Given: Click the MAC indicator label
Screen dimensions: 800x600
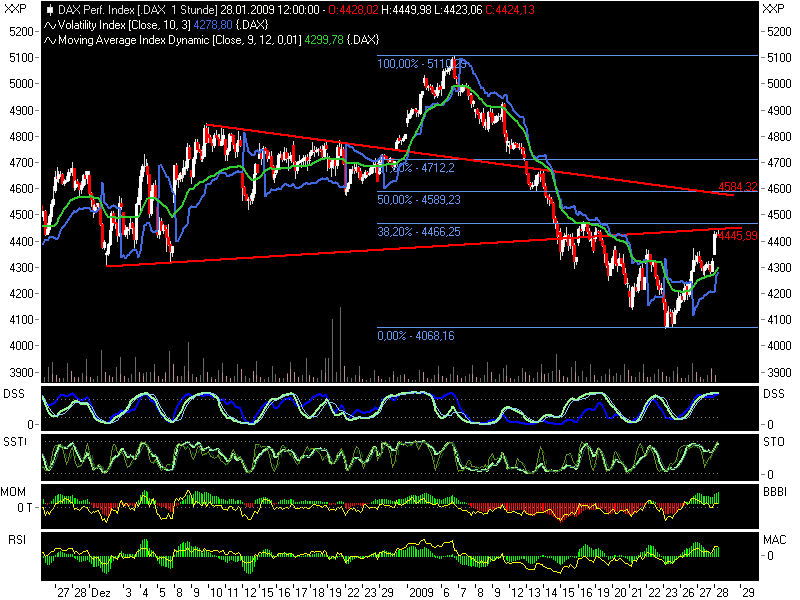Looking at the screenshot, I should pos(774,540).
